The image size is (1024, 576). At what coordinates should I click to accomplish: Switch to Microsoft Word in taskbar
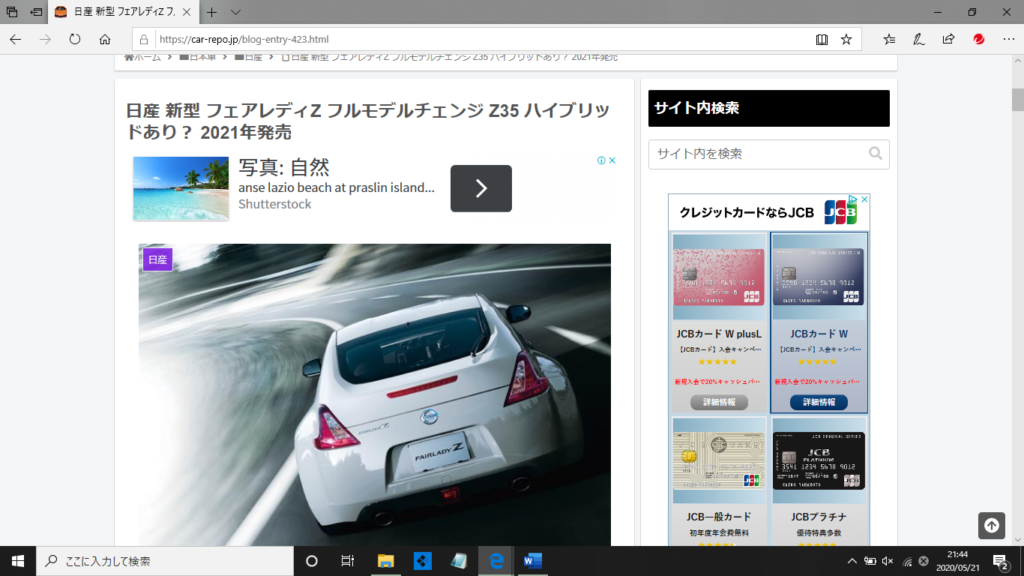[x=533, y=561]
